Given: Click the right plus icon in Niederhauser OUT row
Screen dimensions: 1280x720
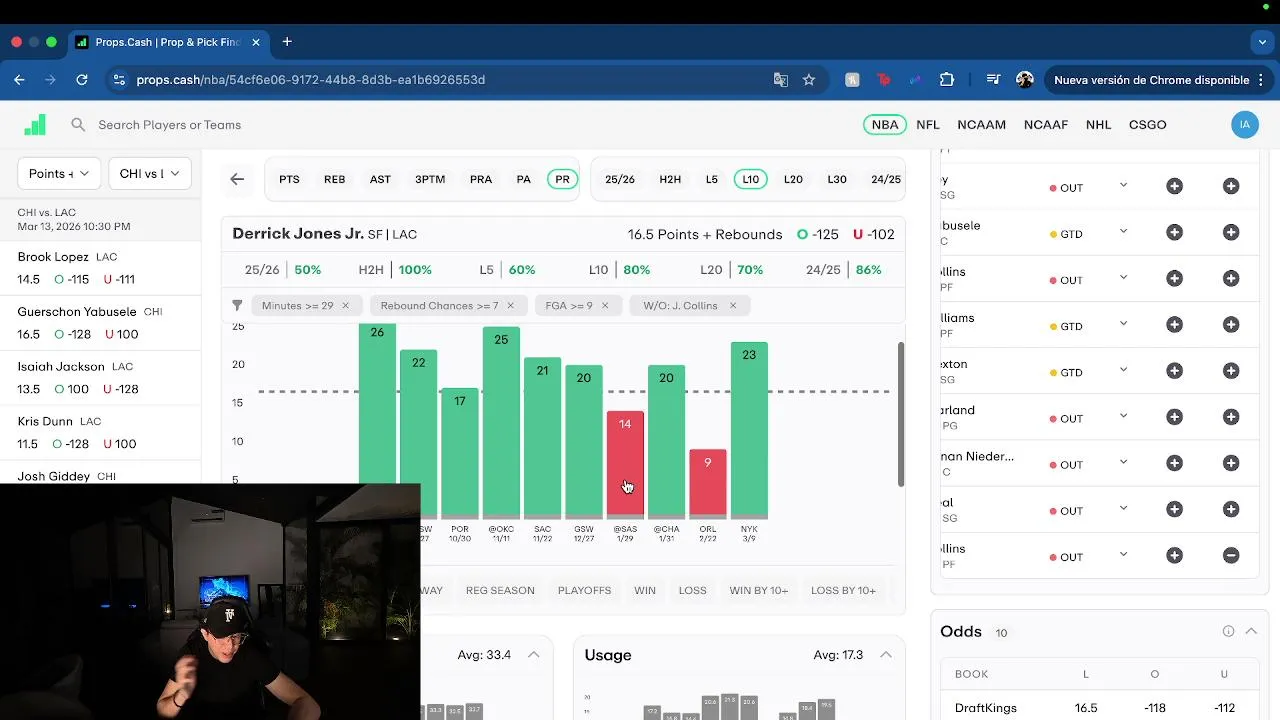Looking at the screenshot, I should tap(1231, 463).
